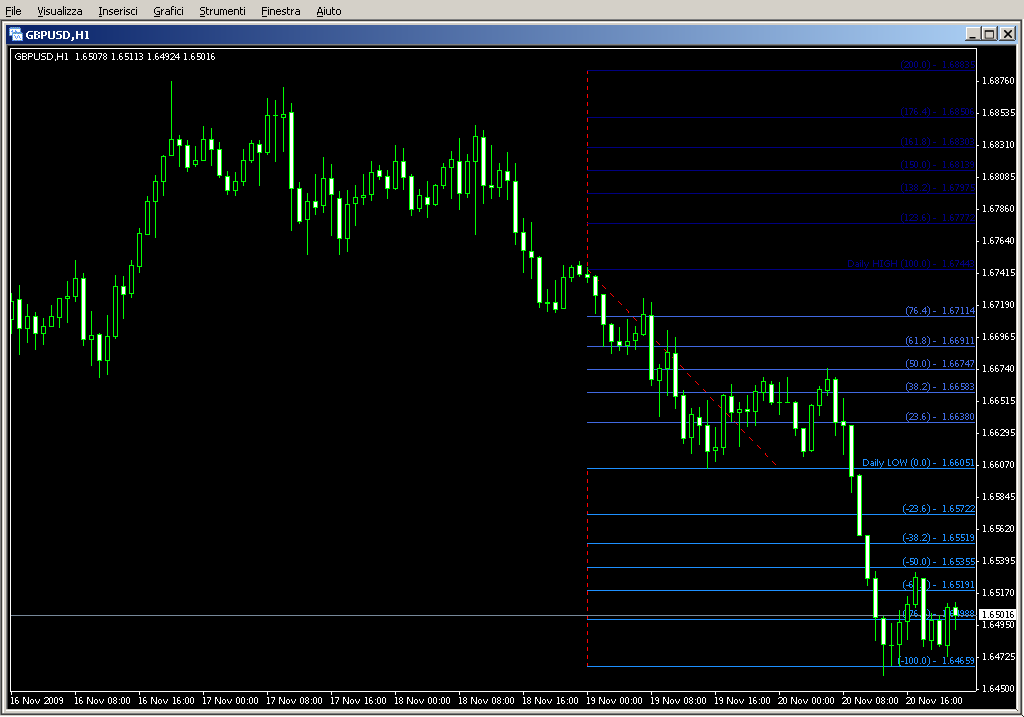The image size is (1024, 717).
Task: Click the GBPUSD,H1 window title bar
Action: [x=500, y=33]
